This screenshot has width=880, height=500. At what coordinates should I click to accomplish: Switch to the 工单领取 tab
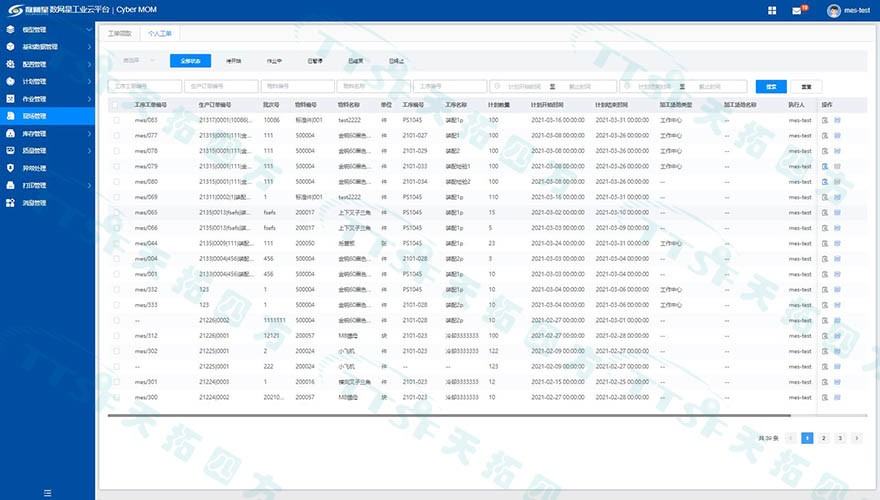click(x=119, y=33)
